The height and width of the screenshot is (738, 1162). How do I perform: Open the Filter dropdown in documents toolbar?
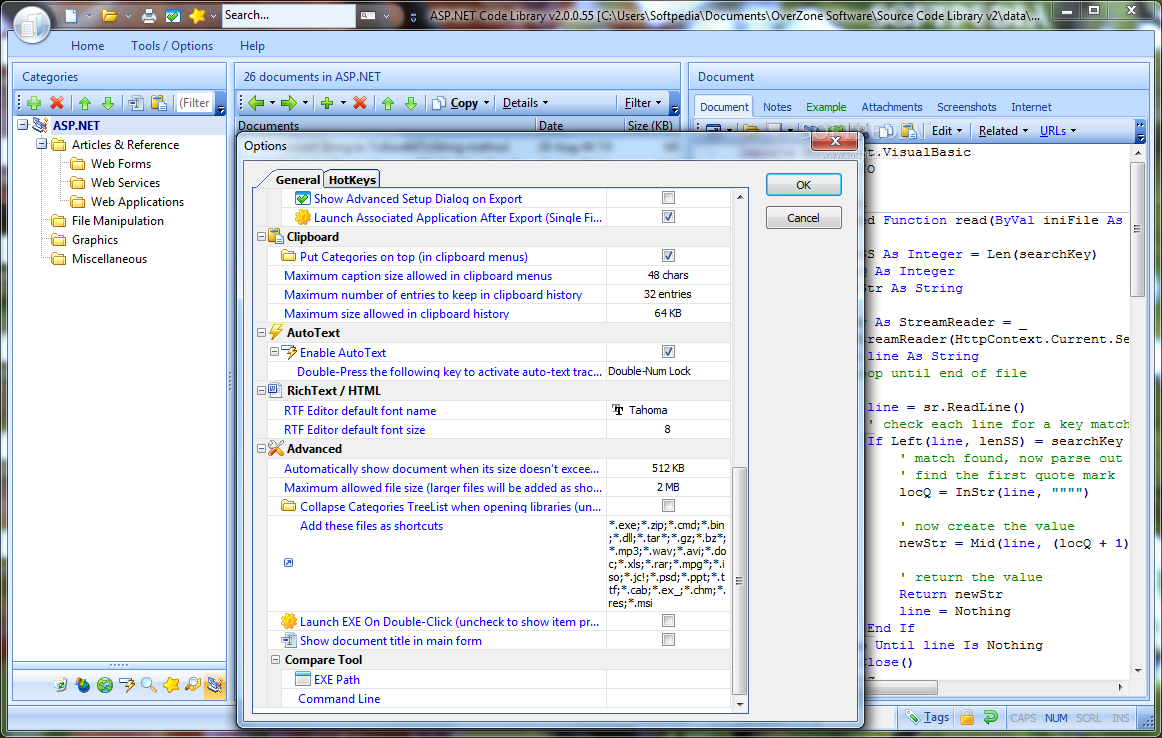click(643, 103)
